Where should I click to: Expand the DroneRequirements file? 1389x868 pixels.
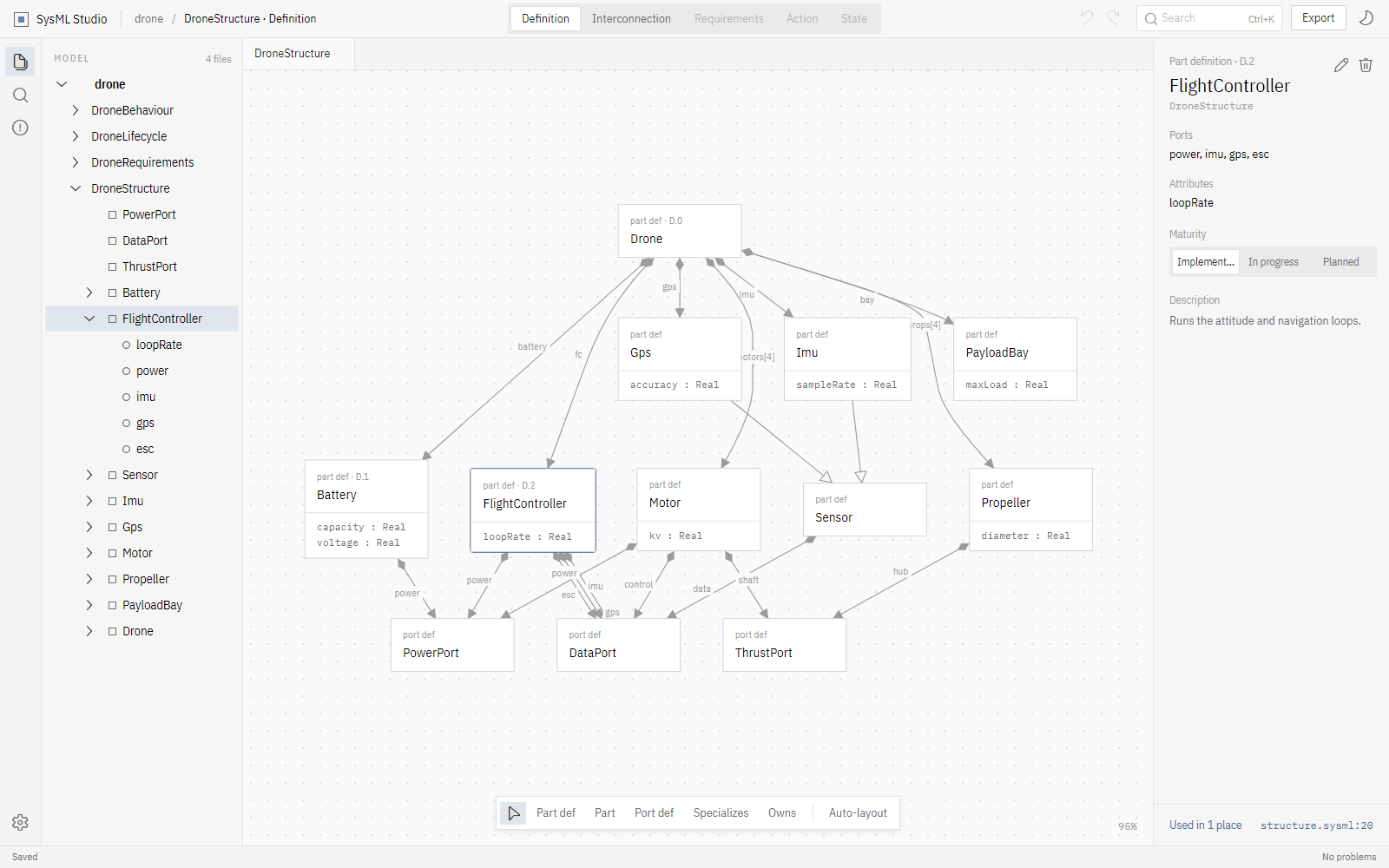(76, 162)
